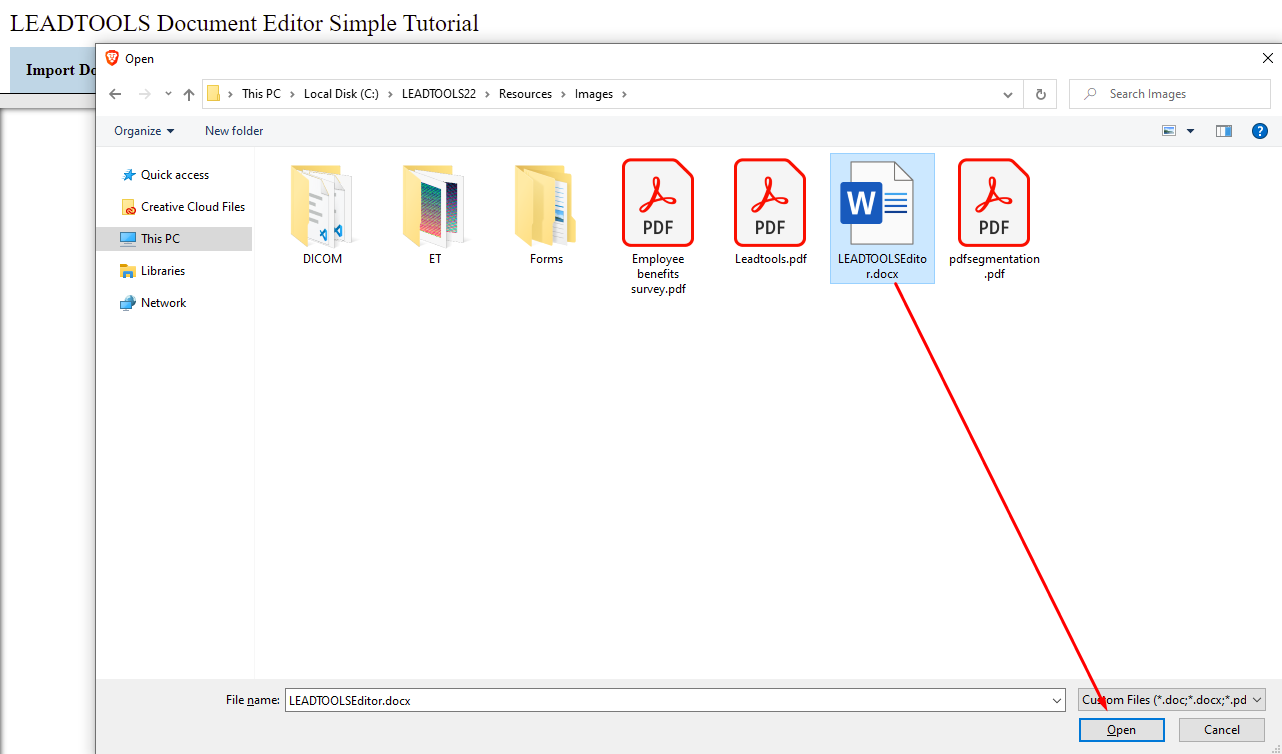Click the File name text field

(667, 701)
